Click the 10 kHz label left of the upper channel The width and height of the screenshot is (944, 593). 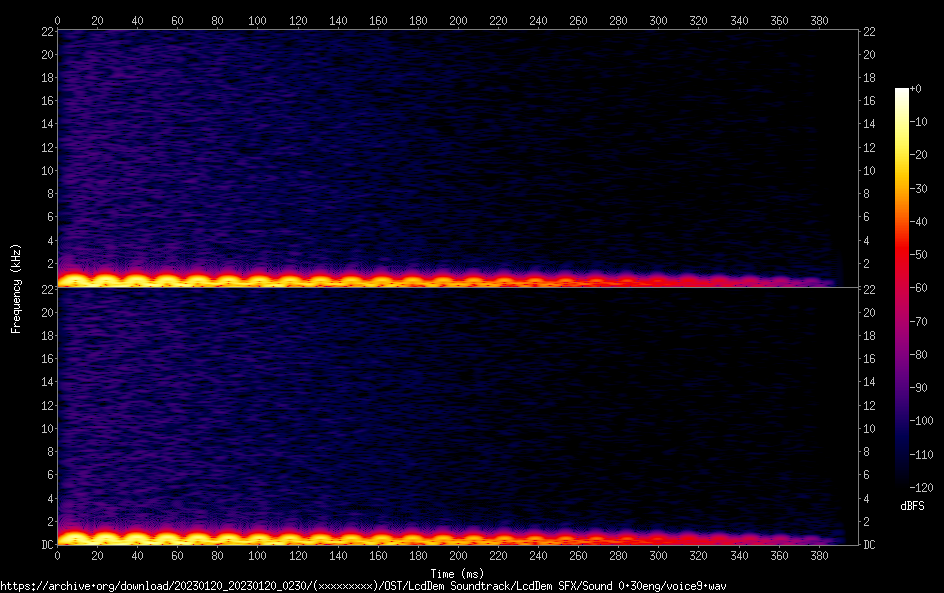coord(46,170)
